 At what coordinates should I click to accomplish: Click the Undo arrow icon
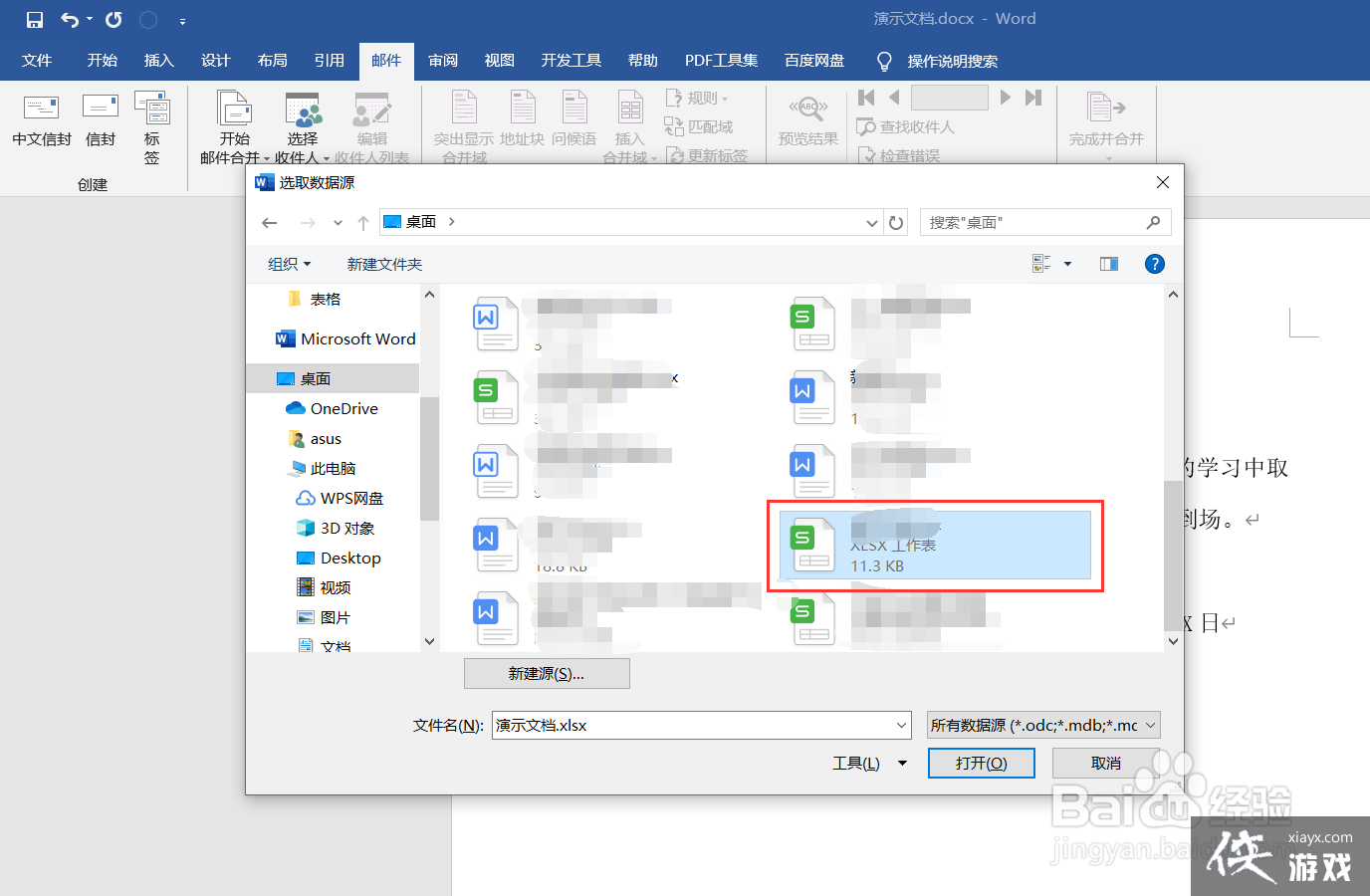tap(69, 20)
